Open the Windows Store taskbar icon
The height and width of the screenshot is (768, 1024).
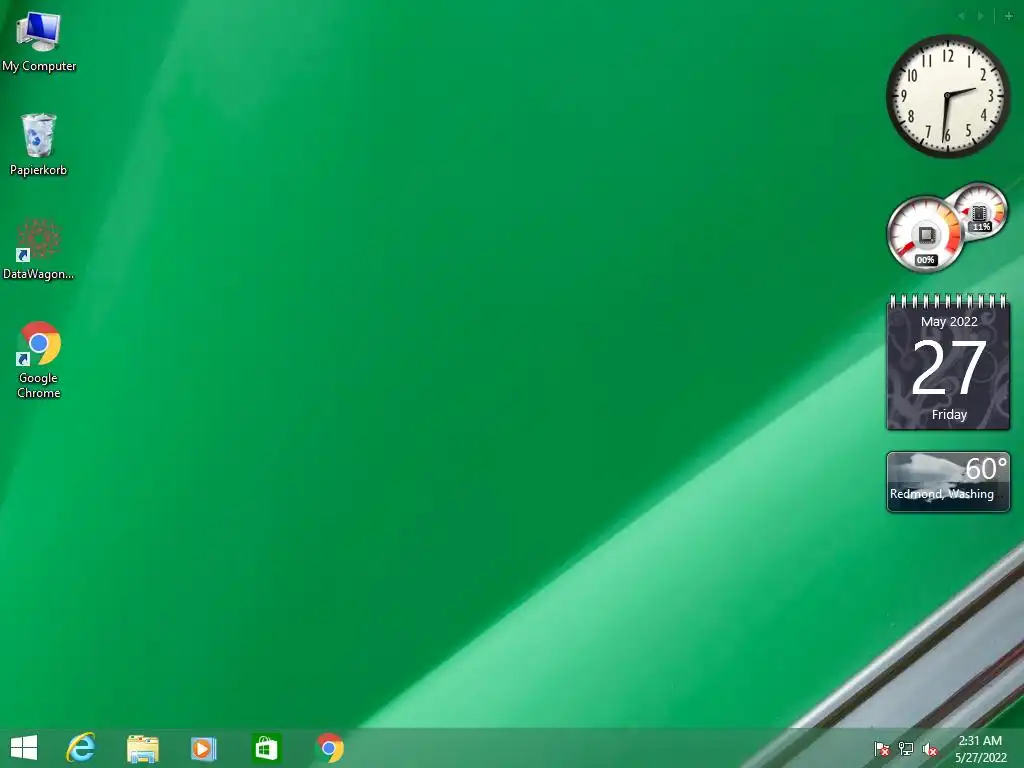pyautogui.click(x=266, y=748)
